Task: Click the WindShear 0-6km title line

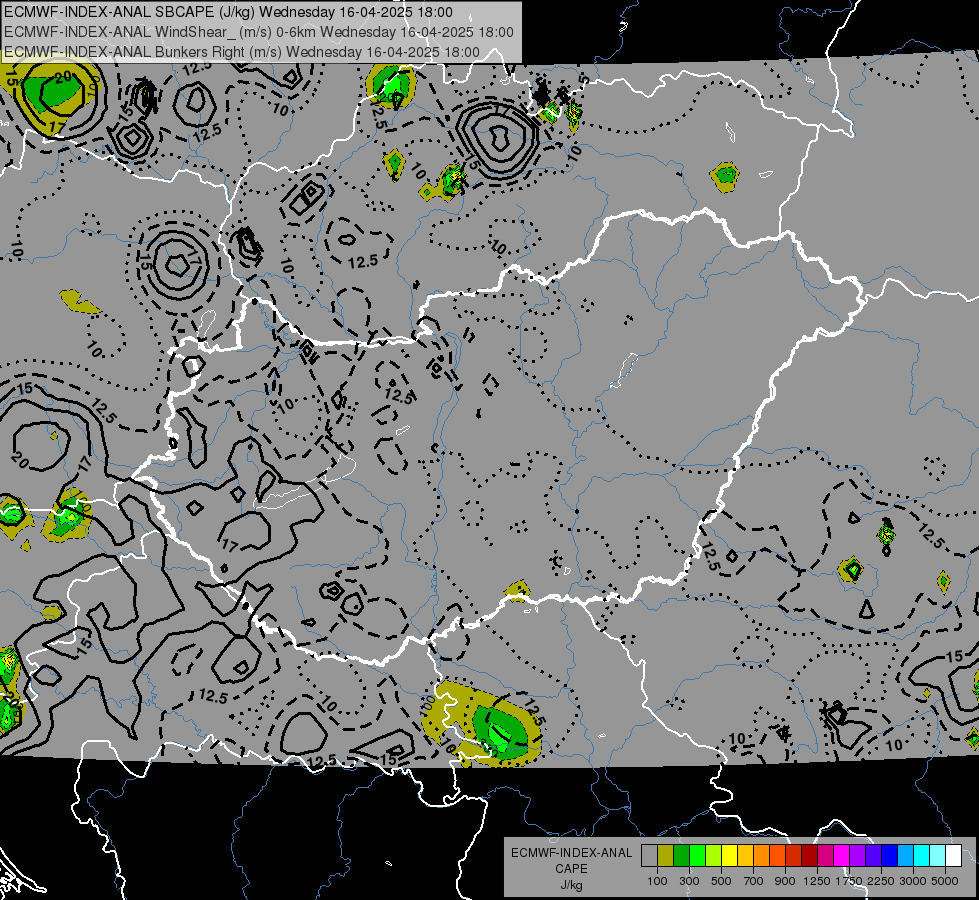Action: pos(258,32)
